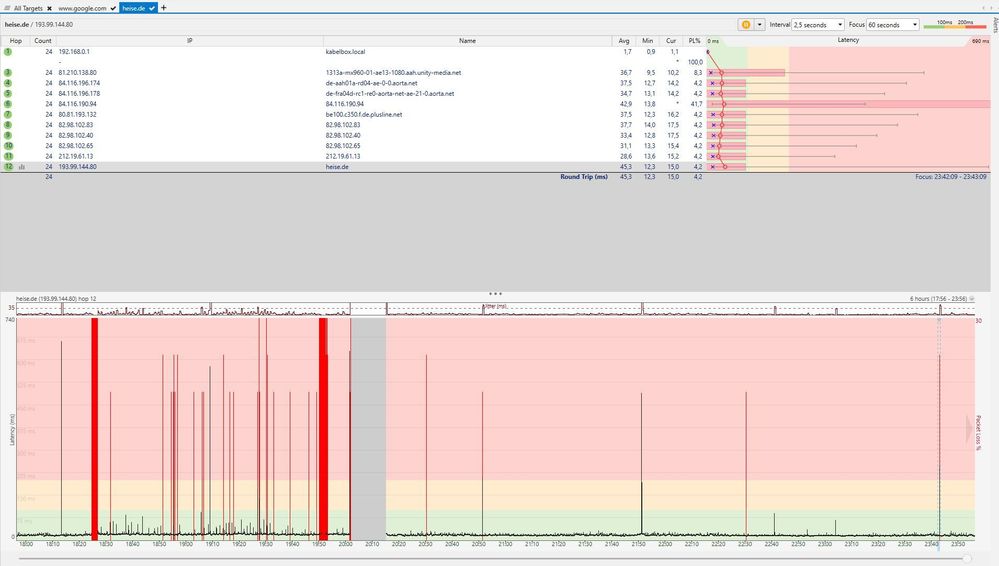Click the gray no-data gap near 20:10
999x566 pixels.
[x=368, y=428]
